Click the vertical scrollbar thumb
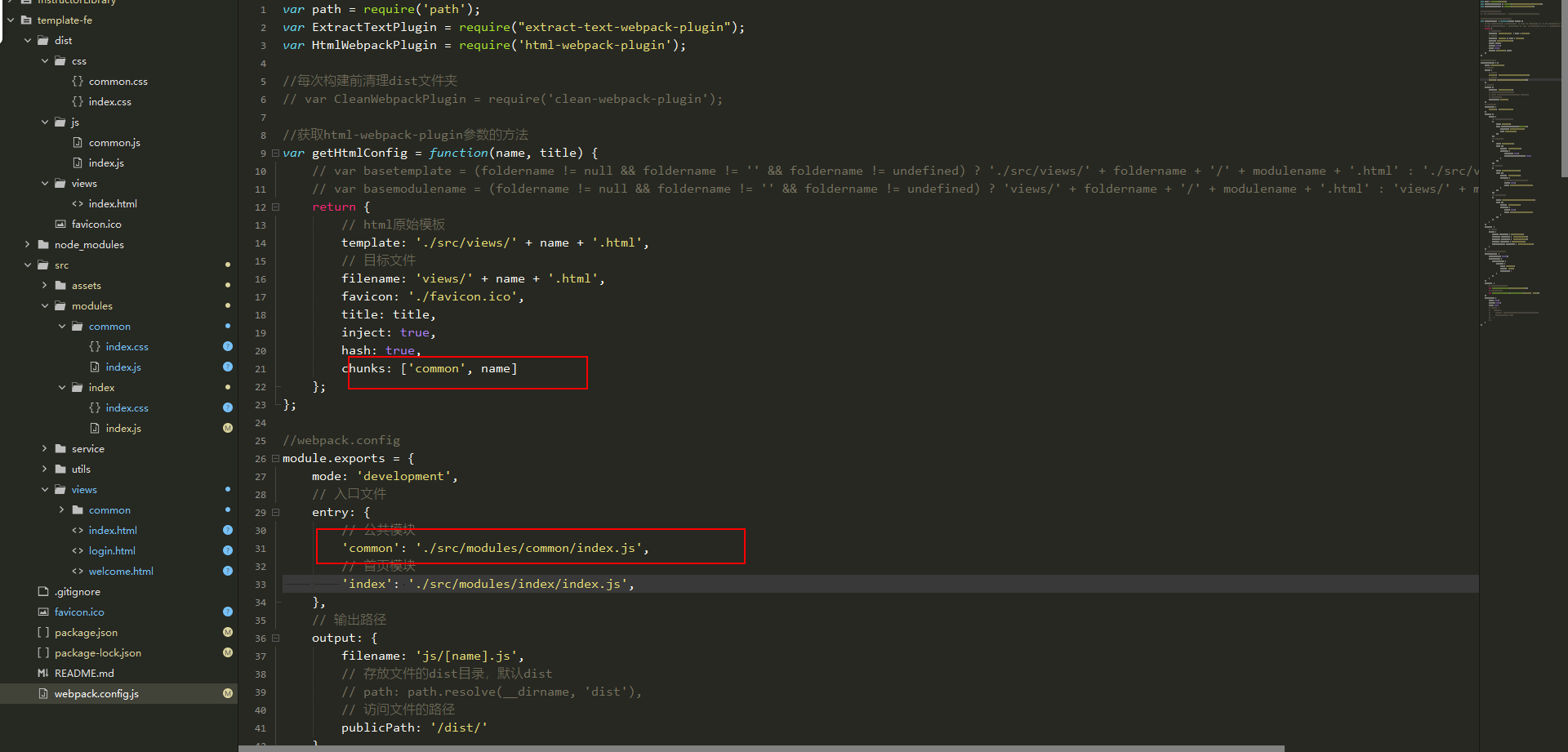The height and width of the screenshot is (752, 1568). (x=1564, y=88)
